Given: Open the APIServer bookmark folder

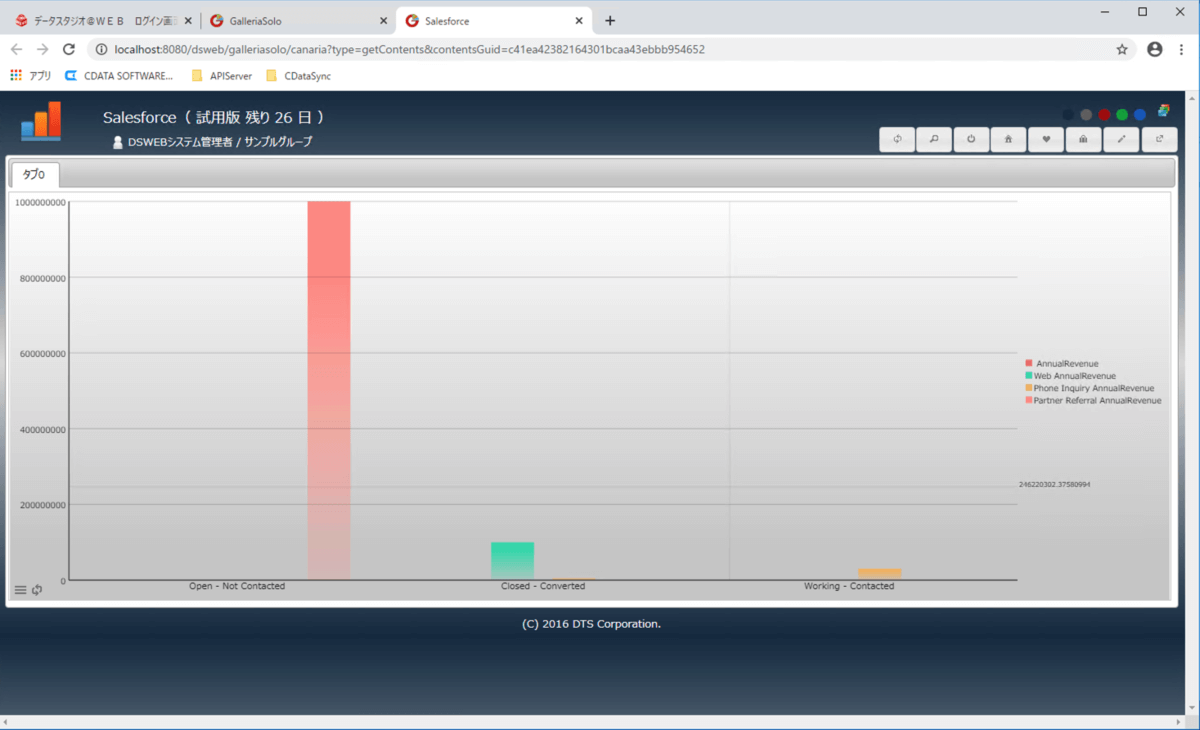Looking at the screenshot, I should click(221, 75).
